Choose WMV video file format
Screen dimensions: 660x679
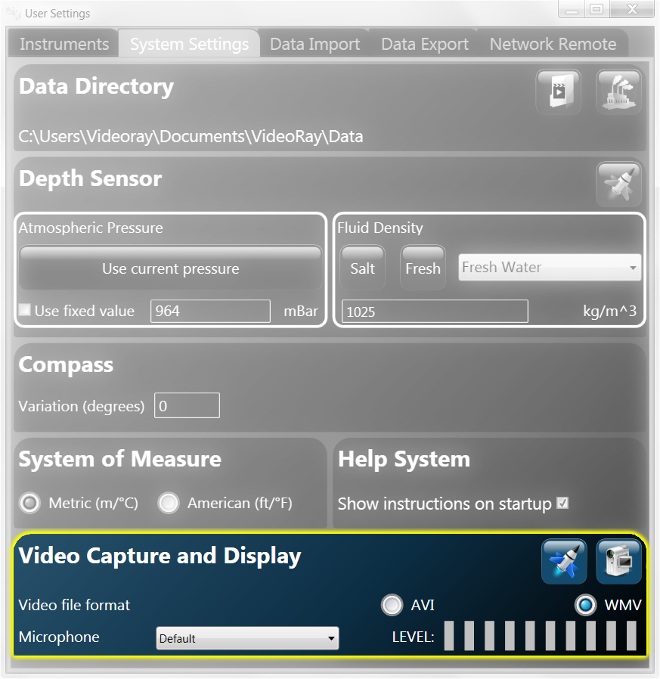586,605
